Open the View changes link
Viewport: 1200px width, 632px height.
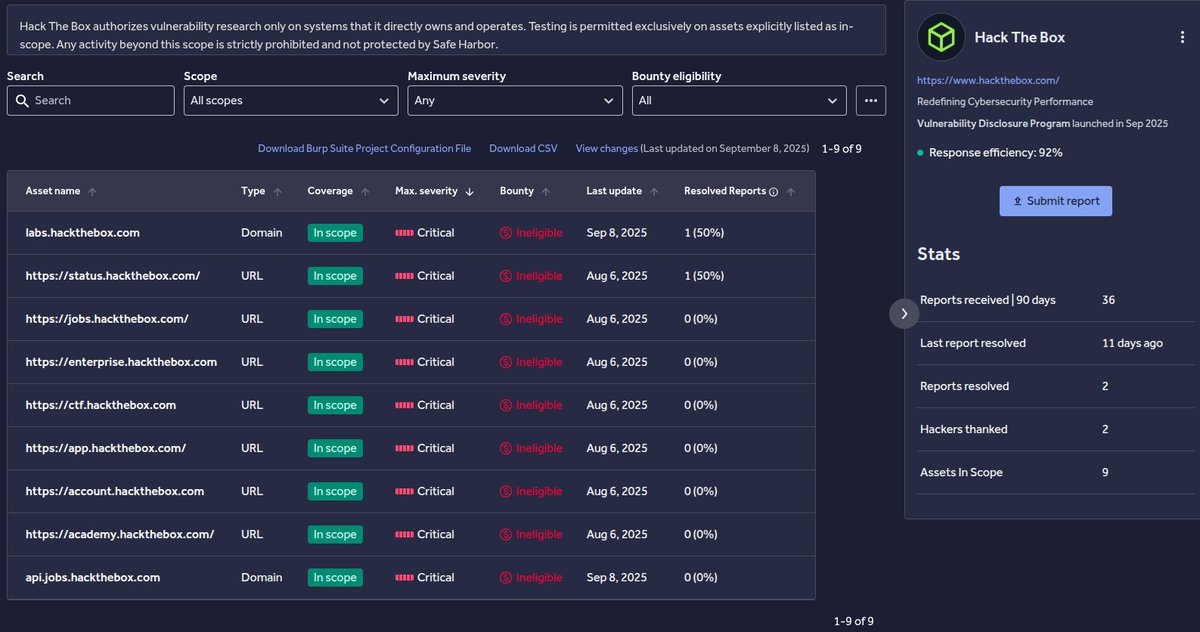(606, 148)
